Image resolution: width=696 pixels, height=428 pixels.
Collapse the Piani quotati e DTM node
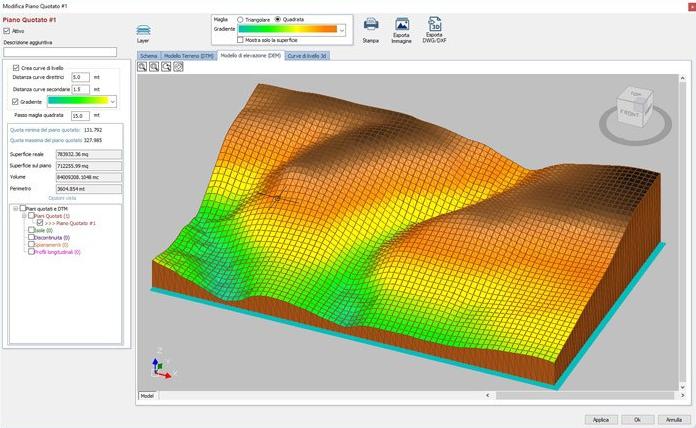pyautogui.click(x=15, y=208)
